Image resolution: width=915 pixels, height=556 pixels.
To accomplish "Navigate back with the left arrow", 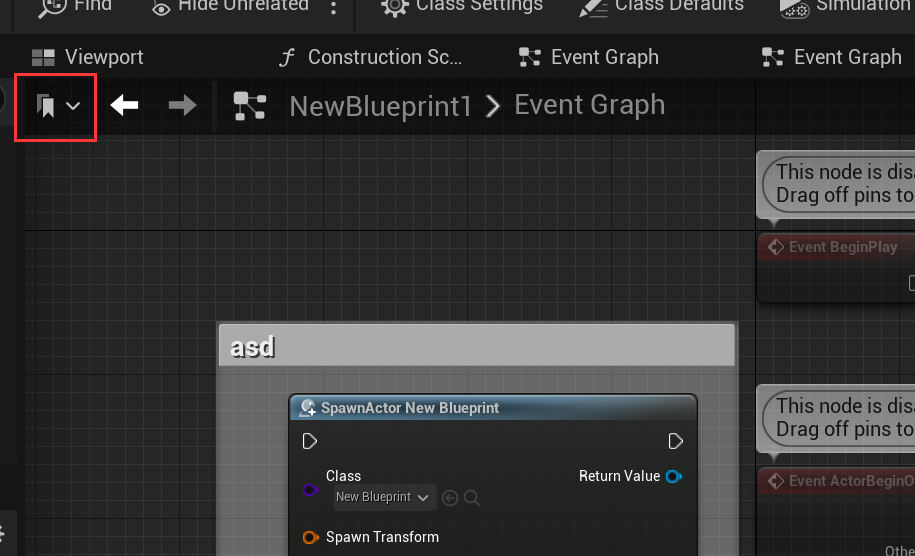I will point(124,106).
